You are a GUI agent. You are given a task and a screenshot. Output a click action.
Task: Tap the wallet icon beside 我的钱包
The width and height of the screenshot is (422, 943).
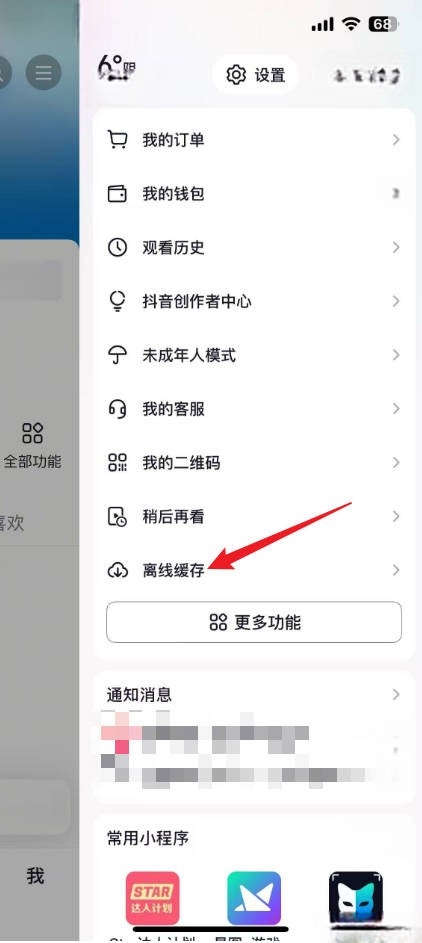tap(117, 194)
